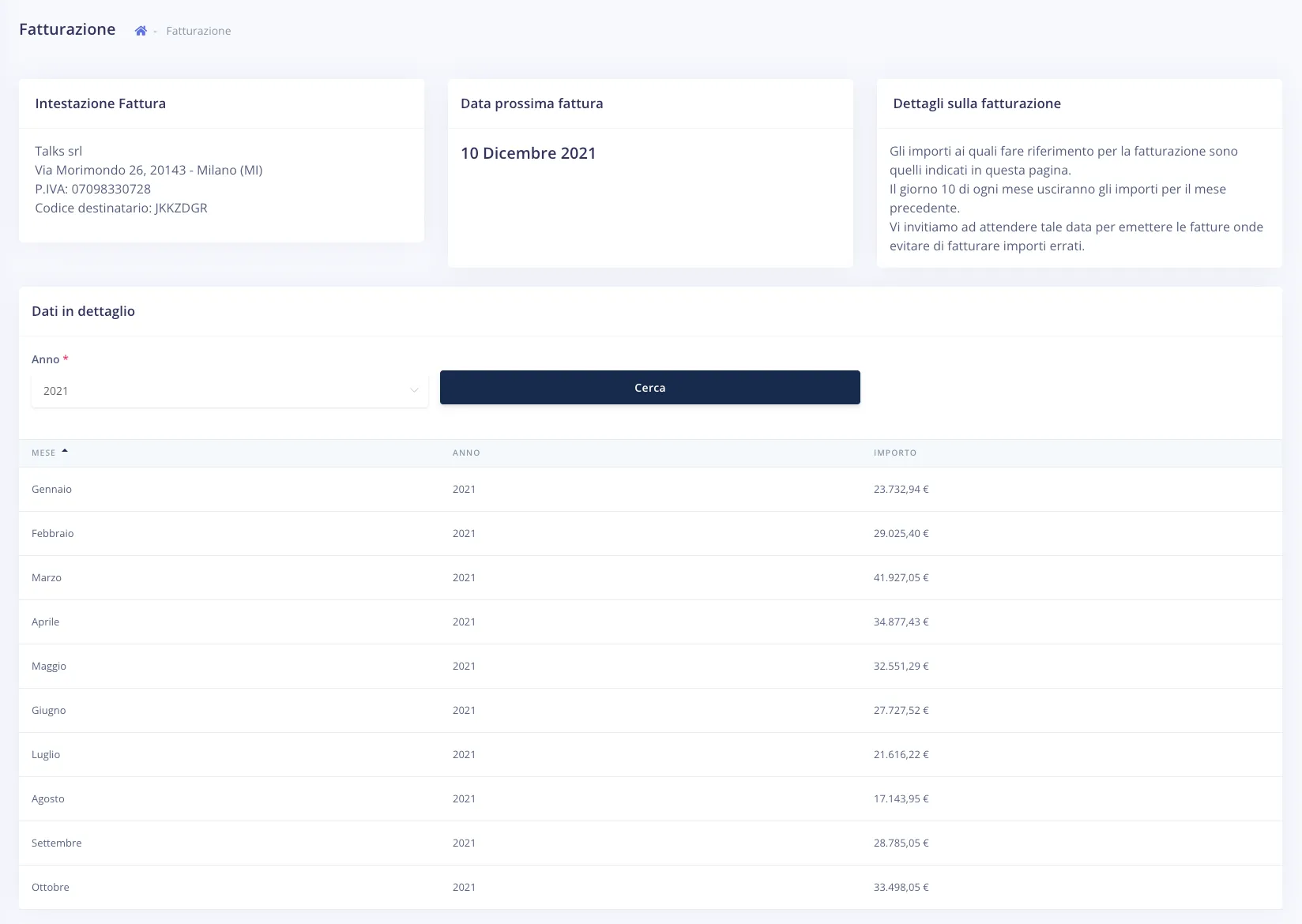Click the P.IVA: 07098330728 line
The height and width of the screenshot is (924, 1302).
click(x=92, y=189)
